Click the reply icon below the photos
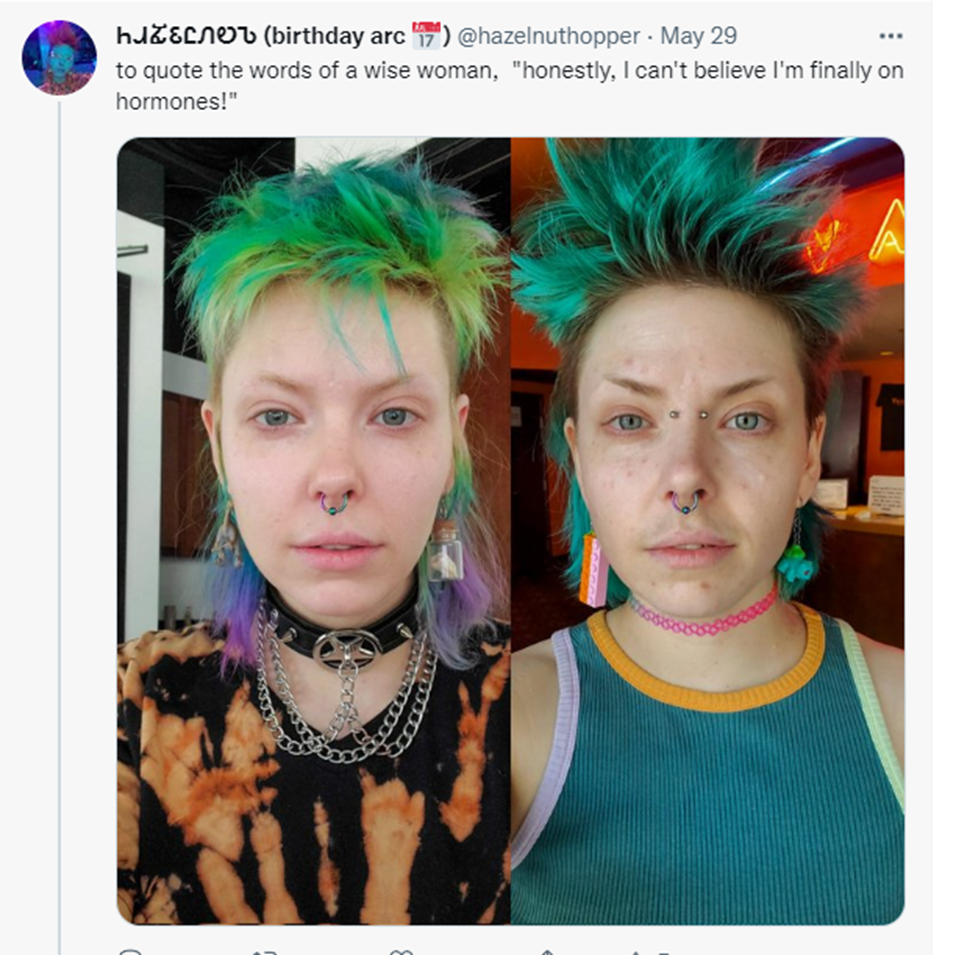 [x=131, y=951]
